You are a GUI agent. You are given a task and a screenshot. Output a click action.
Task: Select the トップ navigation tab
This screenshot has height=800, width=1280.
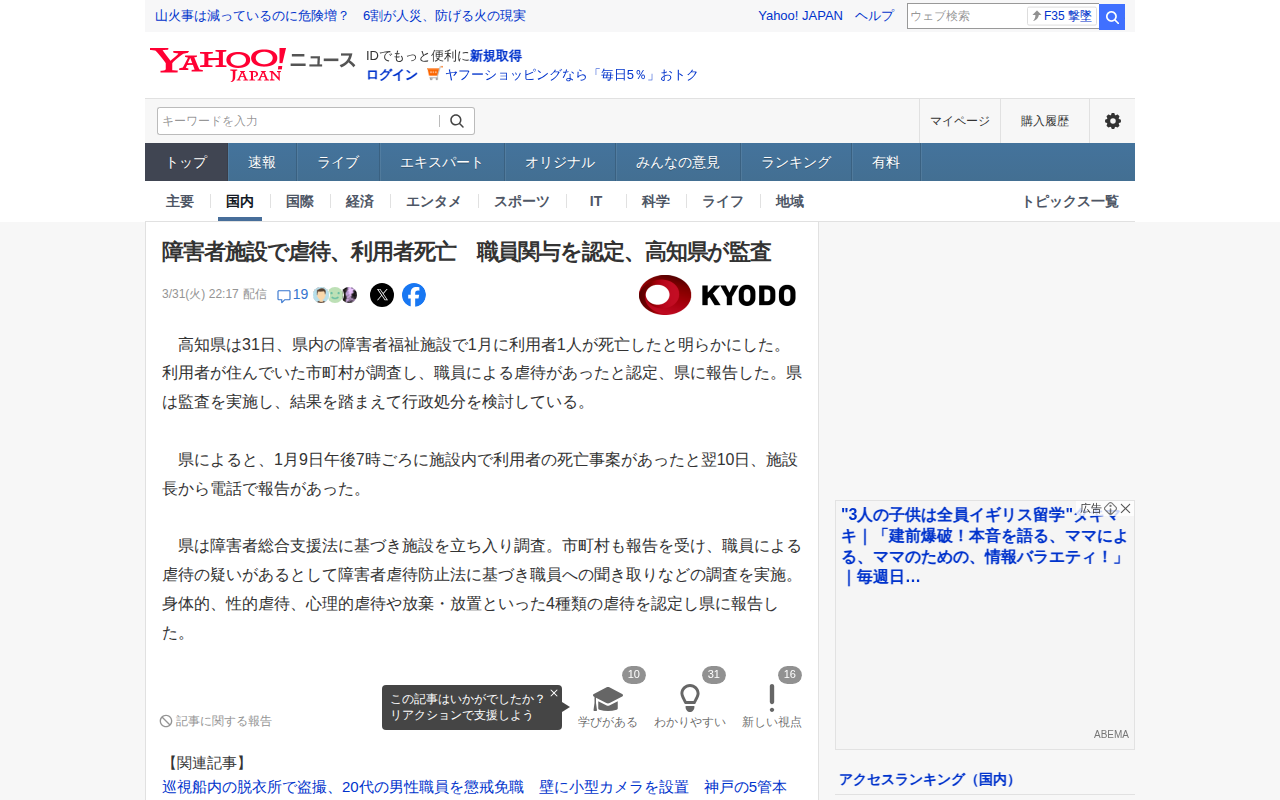186,162
